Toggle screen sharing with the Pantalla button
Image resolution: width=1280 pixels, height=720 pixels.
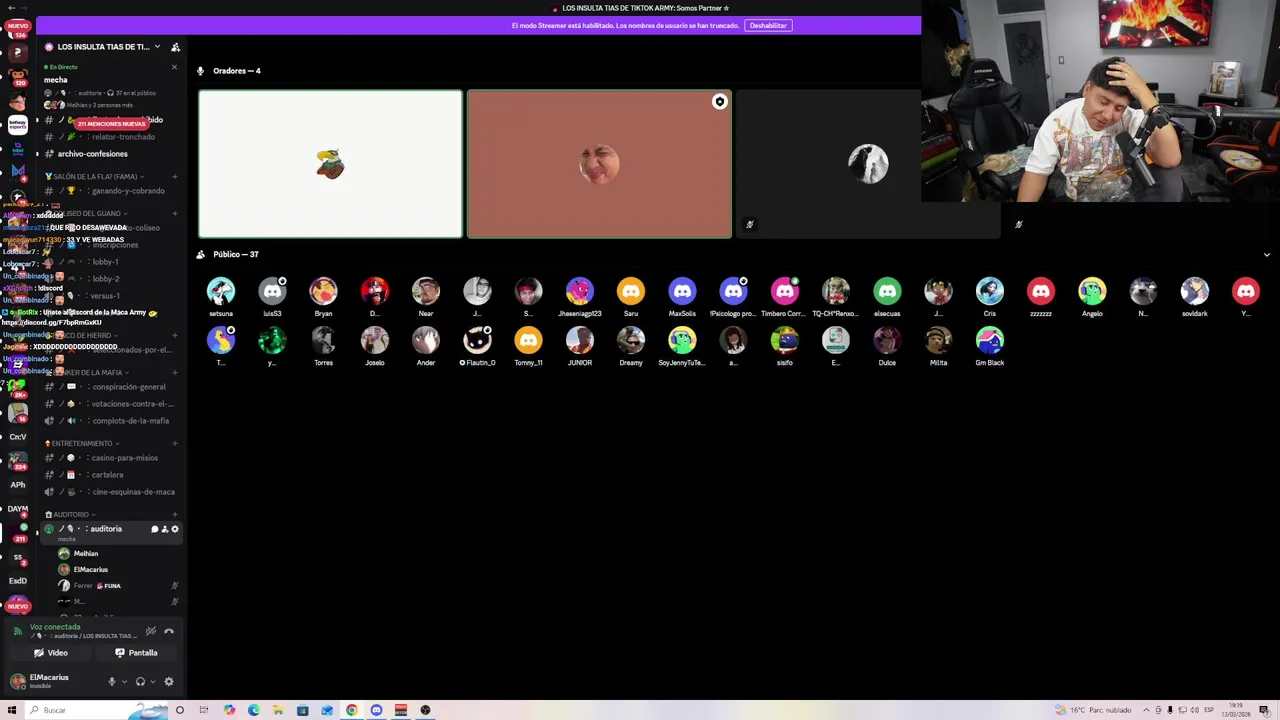[136, 653]
